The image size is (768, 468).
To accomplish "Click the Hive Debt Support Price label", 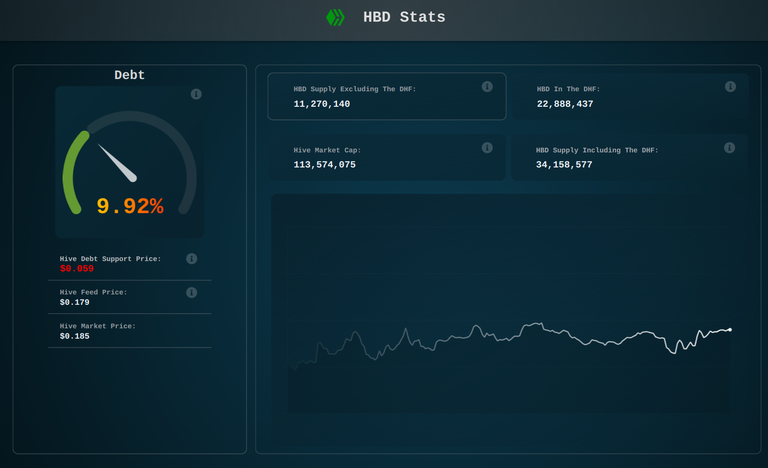I will 110,258.
